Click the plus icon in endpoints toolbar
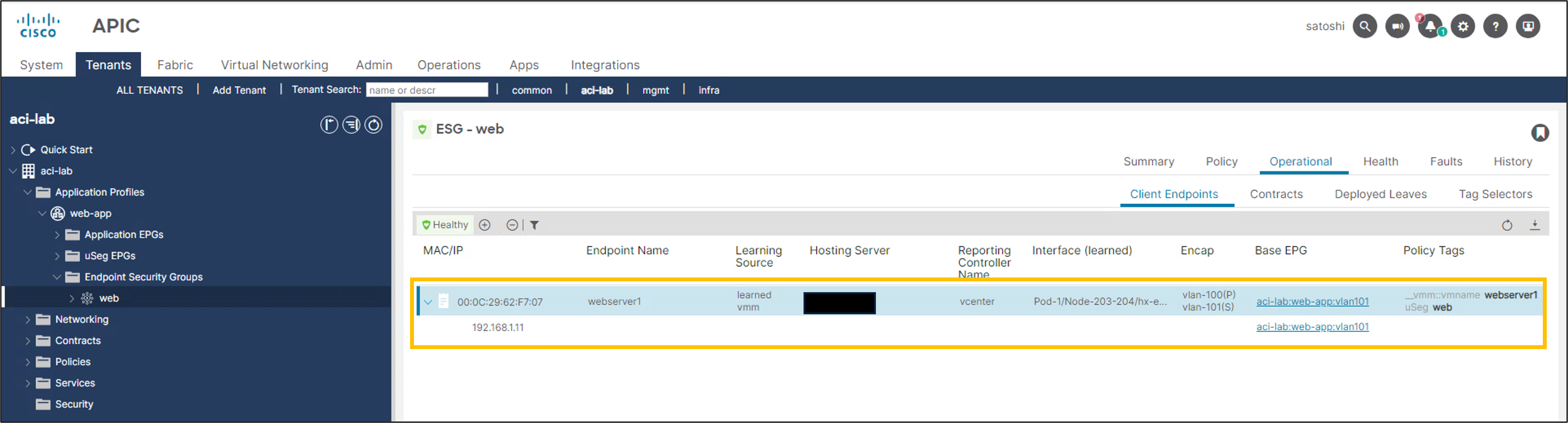 (484, 225)
